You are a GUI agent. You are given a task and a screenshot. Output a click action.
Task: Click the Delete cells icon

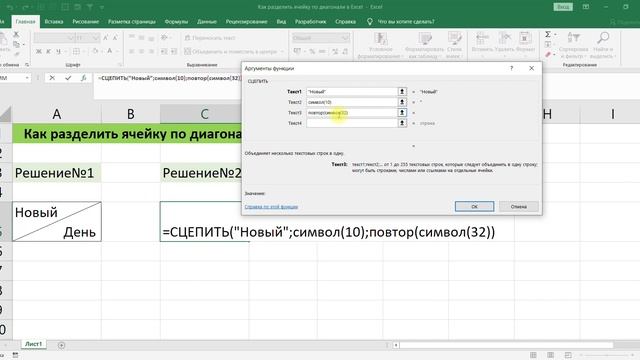point(504,39)
